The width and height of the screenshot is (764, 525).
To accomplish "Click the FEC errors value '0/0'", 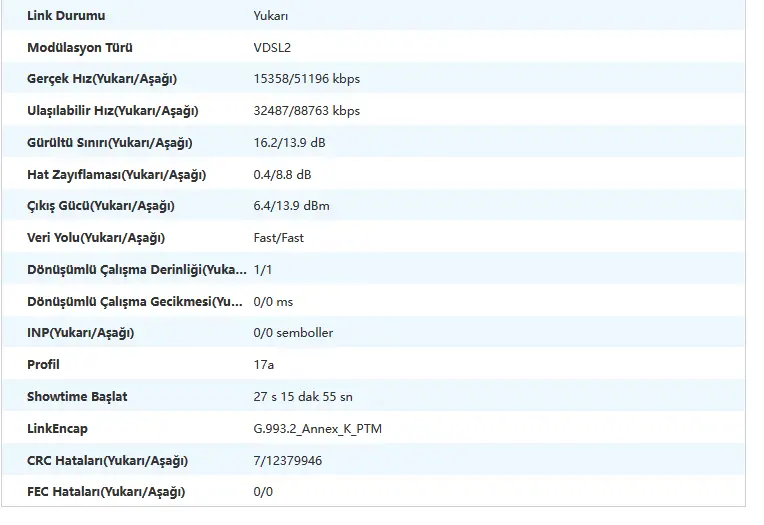I will 263,492.
